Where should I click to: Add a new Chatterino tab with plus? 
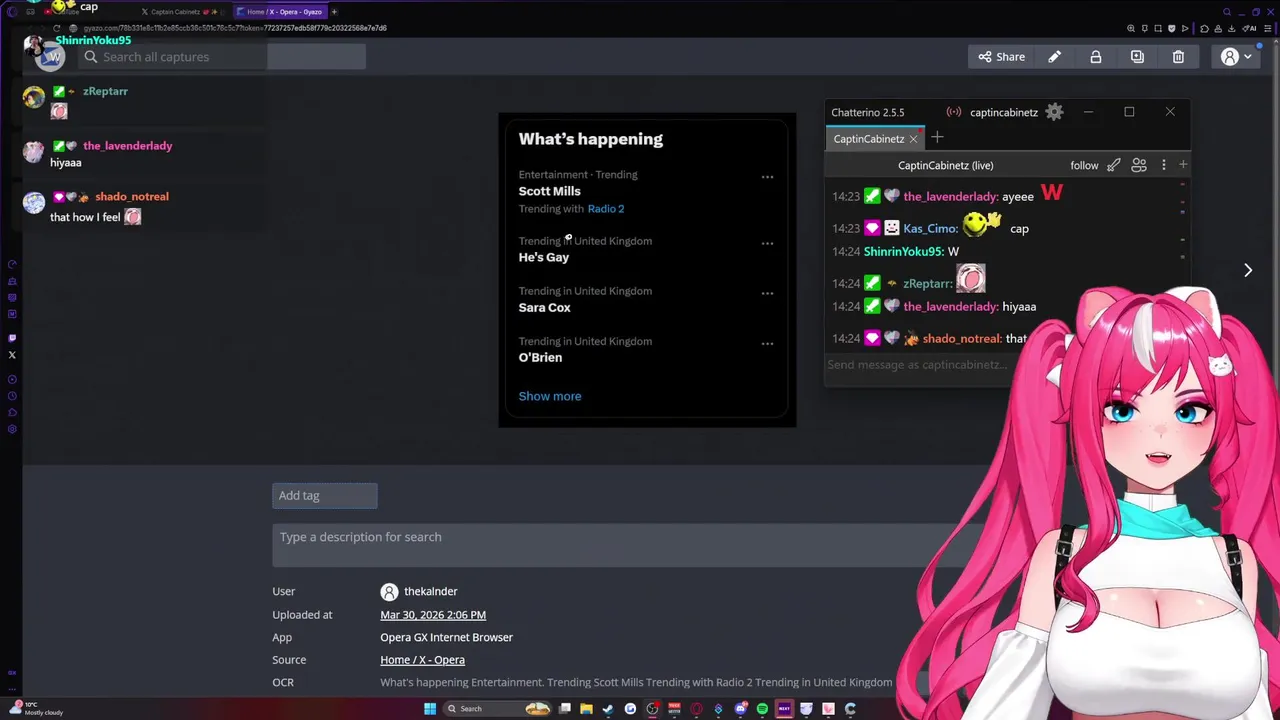click(x=937, y=138)
